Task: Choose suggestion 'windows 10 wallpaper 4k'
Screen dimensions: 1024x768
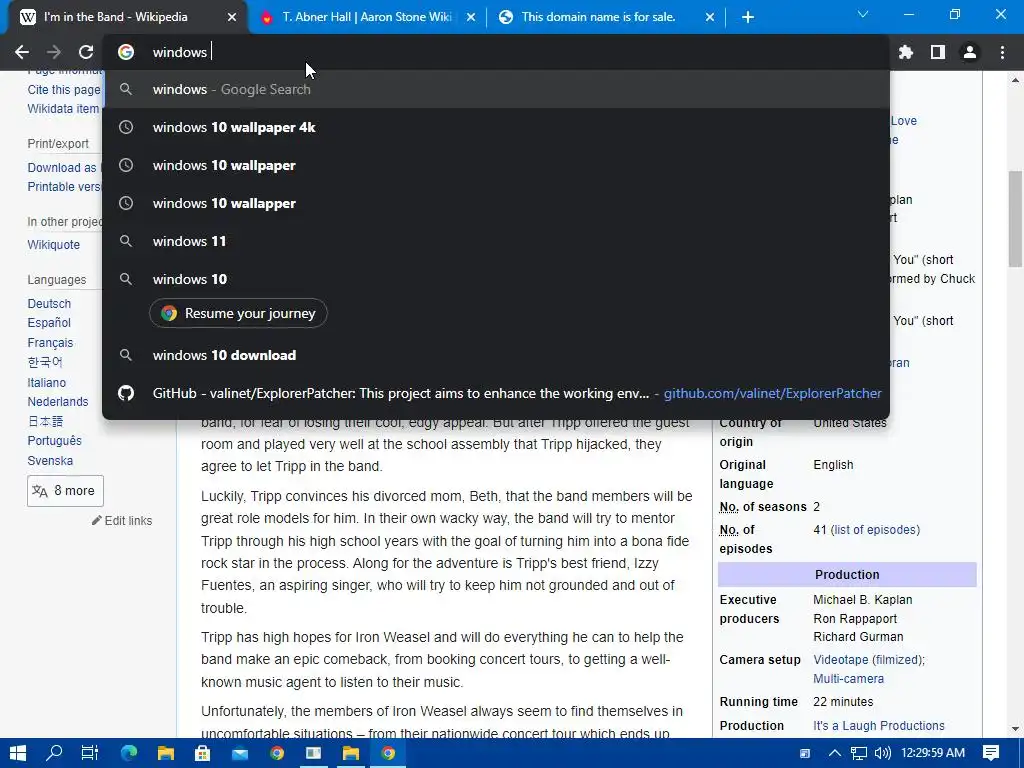Action: point(496,127)
